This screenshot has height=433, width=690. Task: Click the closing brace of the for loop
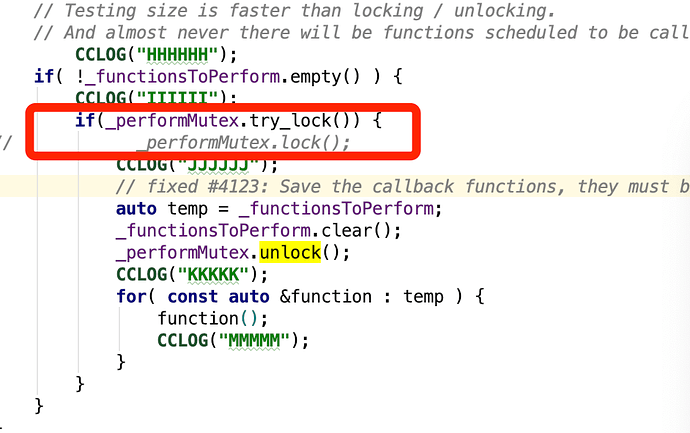point(121,363)
